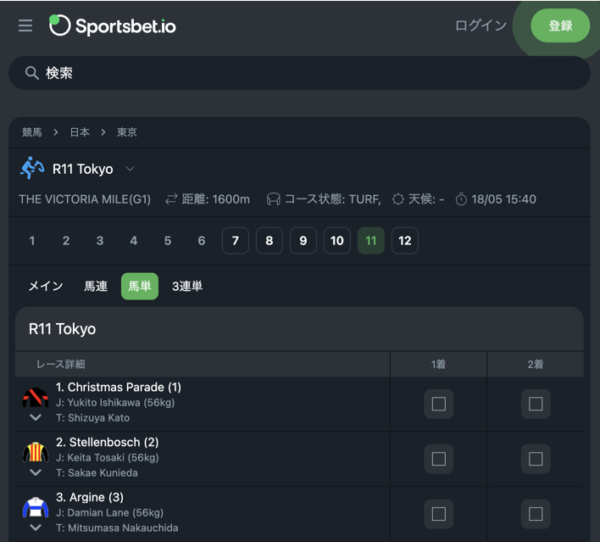The width and height of the screenshot is (600, 542).
Task: Open the R11 Tokyo race dropdown
Action: pyautogui.click(x=130, y=169)
